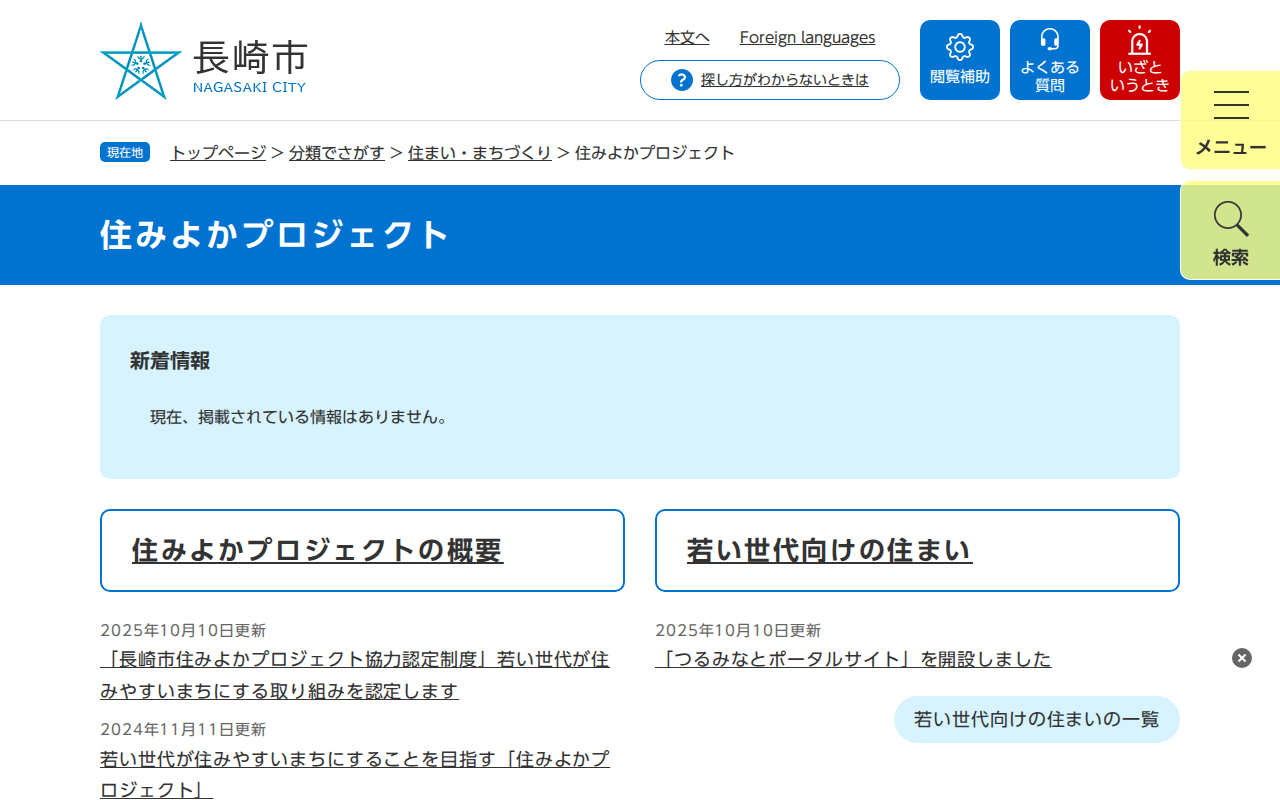Open the いざというとき emergency button
The width and height of the screenshot is (1280, 800).
point(1140,60)
